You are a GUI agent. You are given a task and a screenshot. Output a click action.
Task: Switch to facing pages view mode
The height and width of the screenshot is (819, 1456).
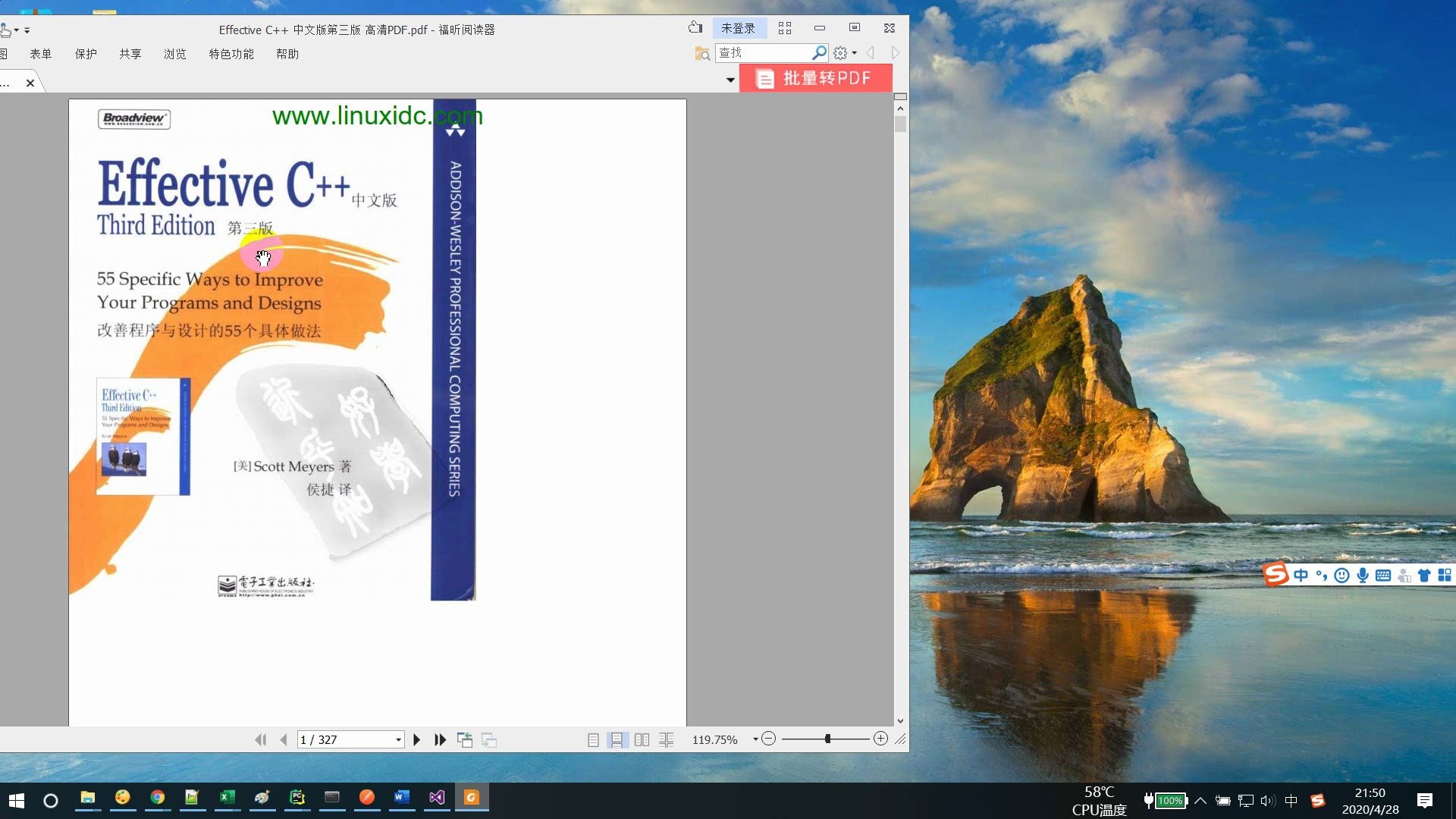[642, 739]
